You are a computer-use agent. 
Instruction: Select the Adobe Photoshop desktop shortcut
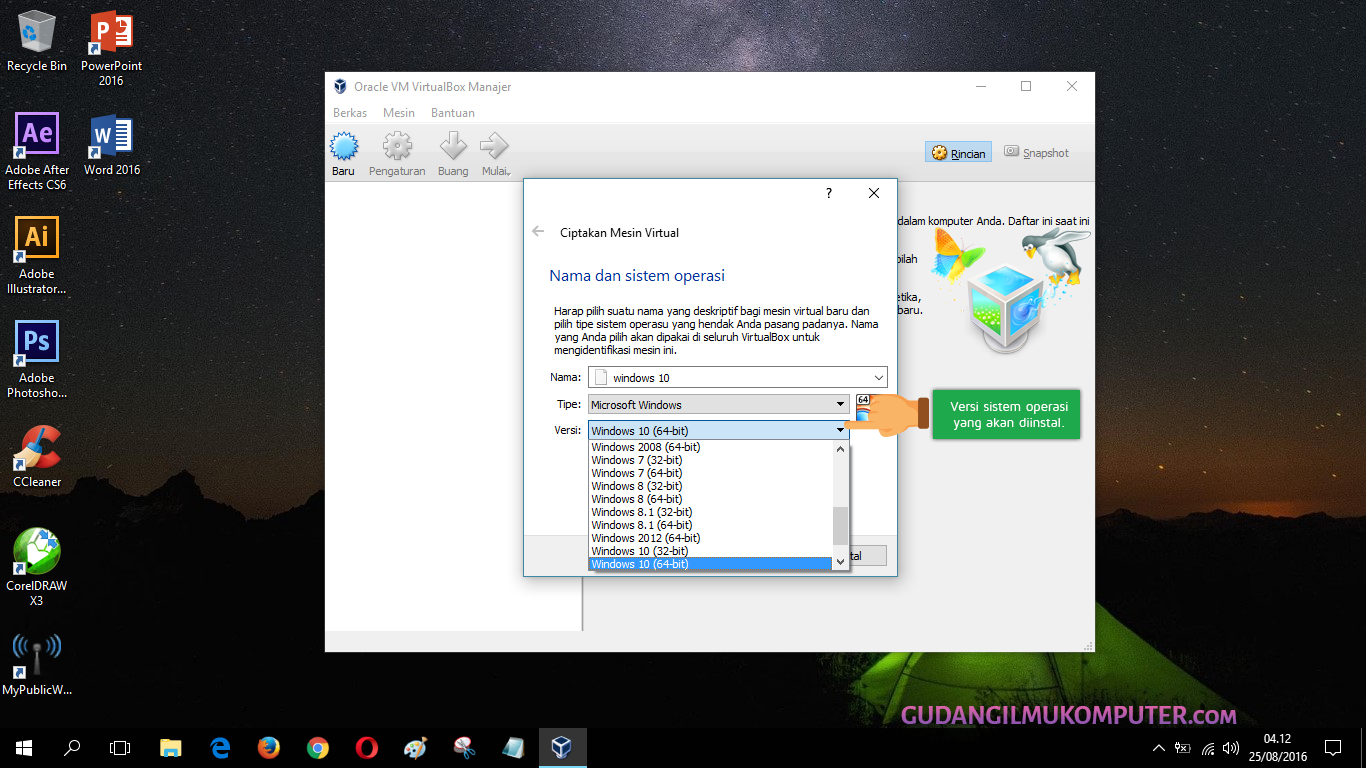pos(37,360)
